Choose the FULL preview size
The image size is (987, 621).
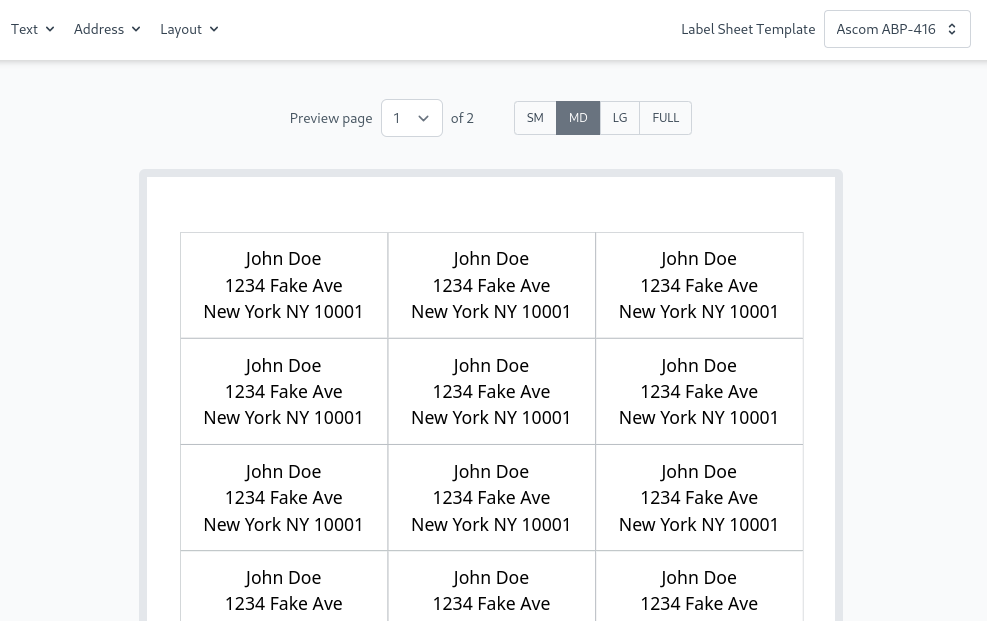click(665, 118)
